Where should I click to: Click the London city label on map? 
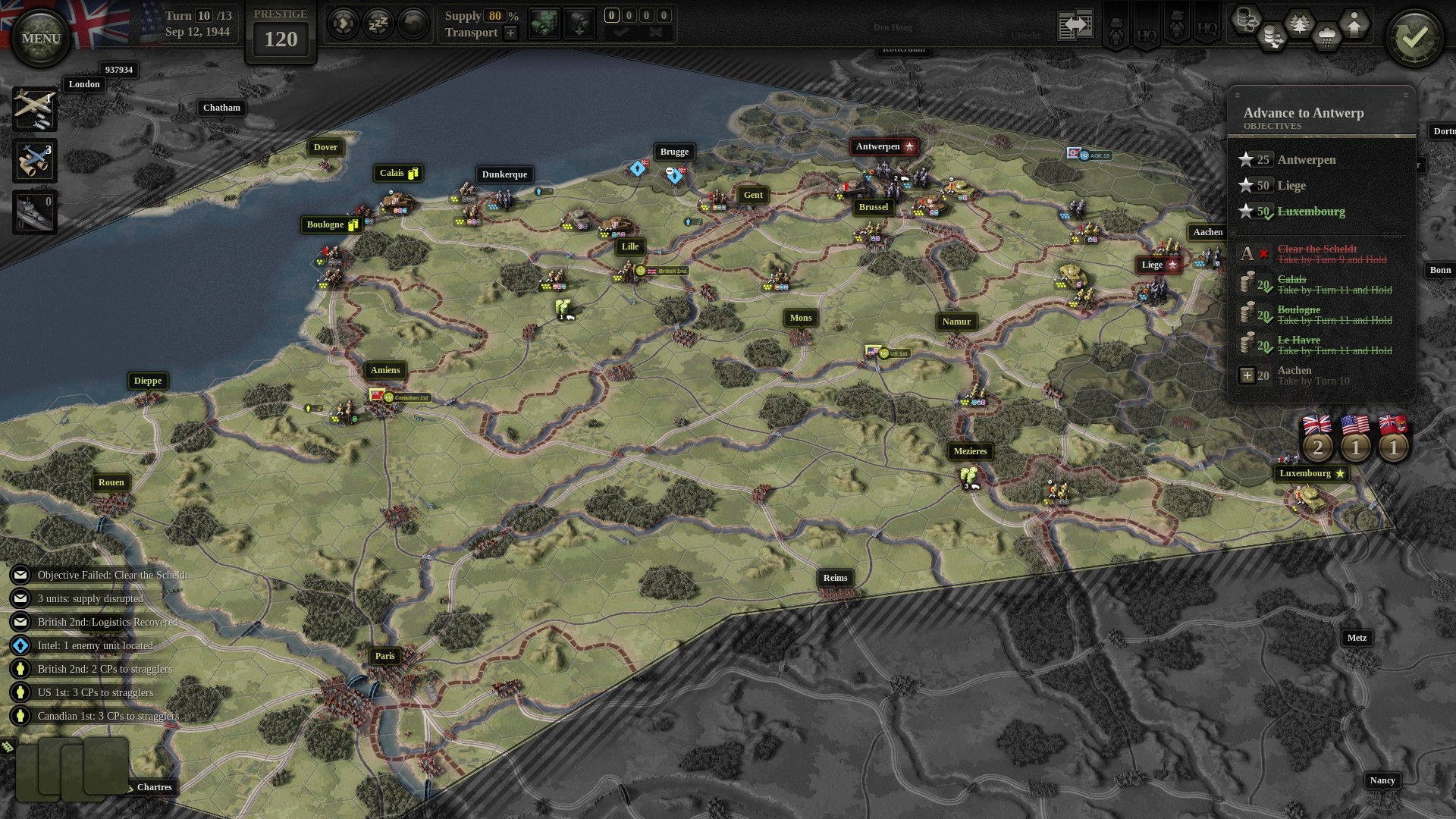pos(84,84)
